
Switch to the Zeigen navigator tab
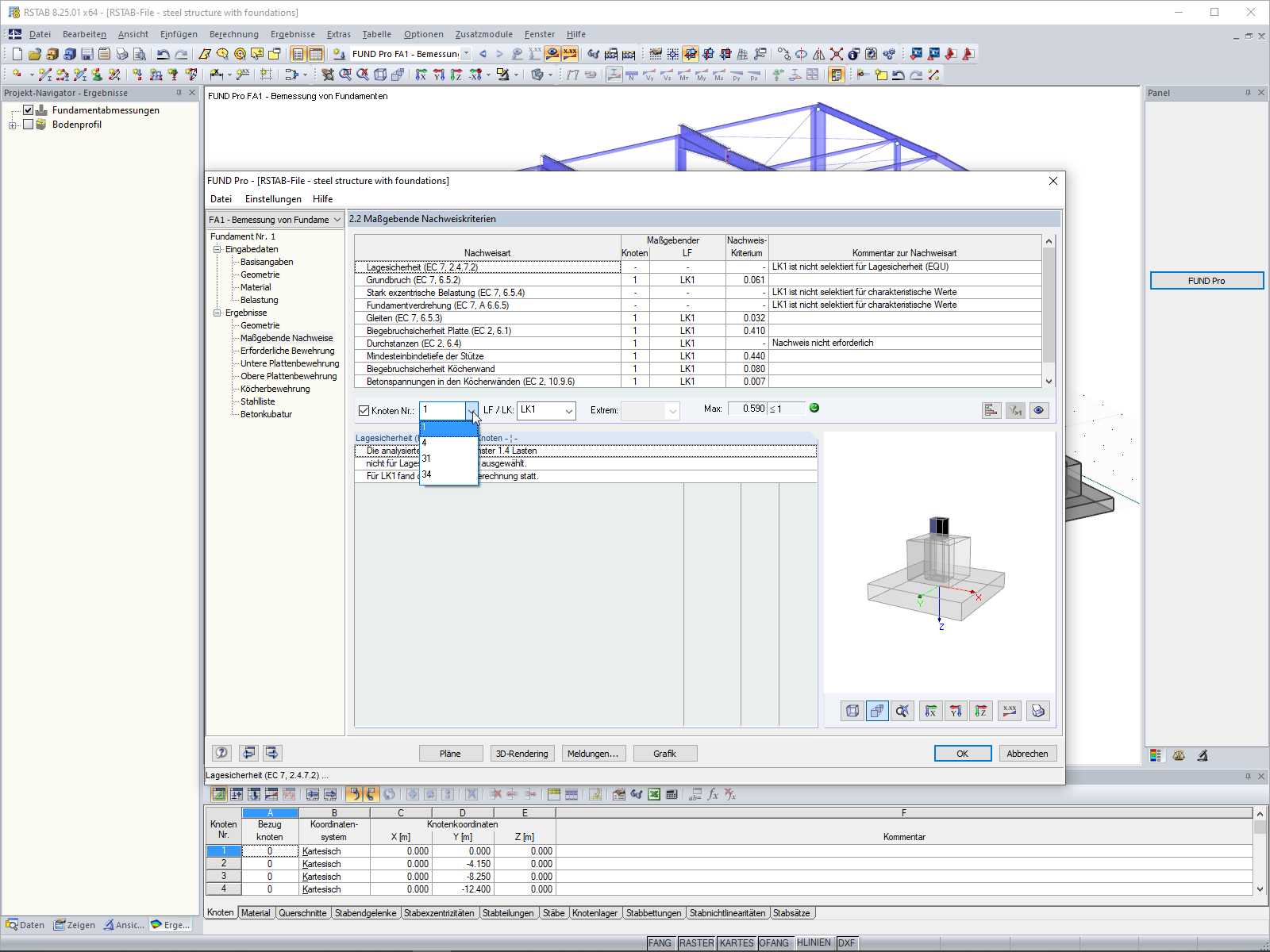point(75,925)
